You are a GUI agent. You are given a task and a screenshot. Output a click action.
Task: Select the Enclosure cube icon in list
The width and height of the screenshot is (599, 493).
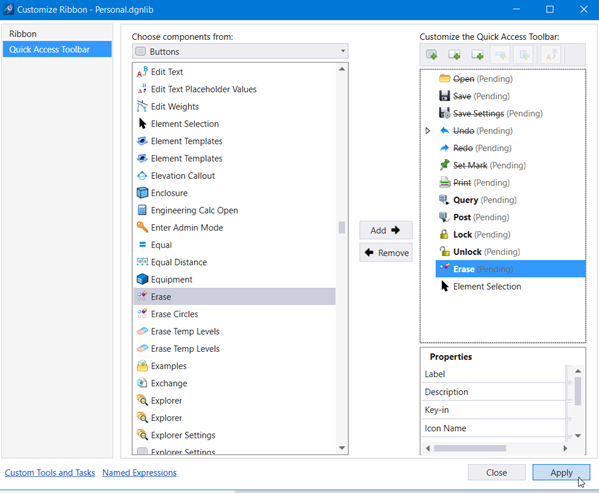[142, 193]
